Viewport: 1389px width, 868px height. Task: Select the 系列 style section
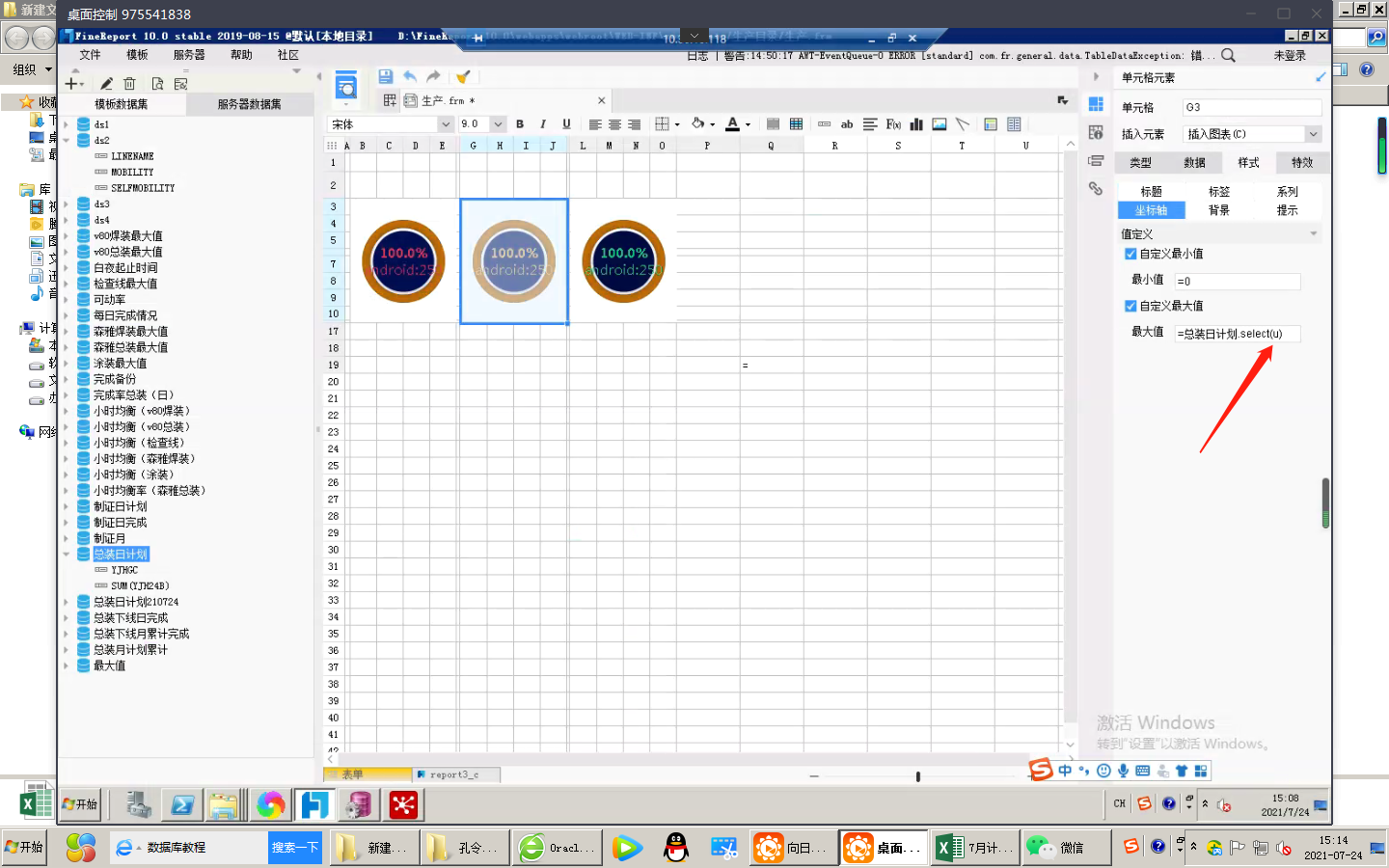coord(1287,192)
